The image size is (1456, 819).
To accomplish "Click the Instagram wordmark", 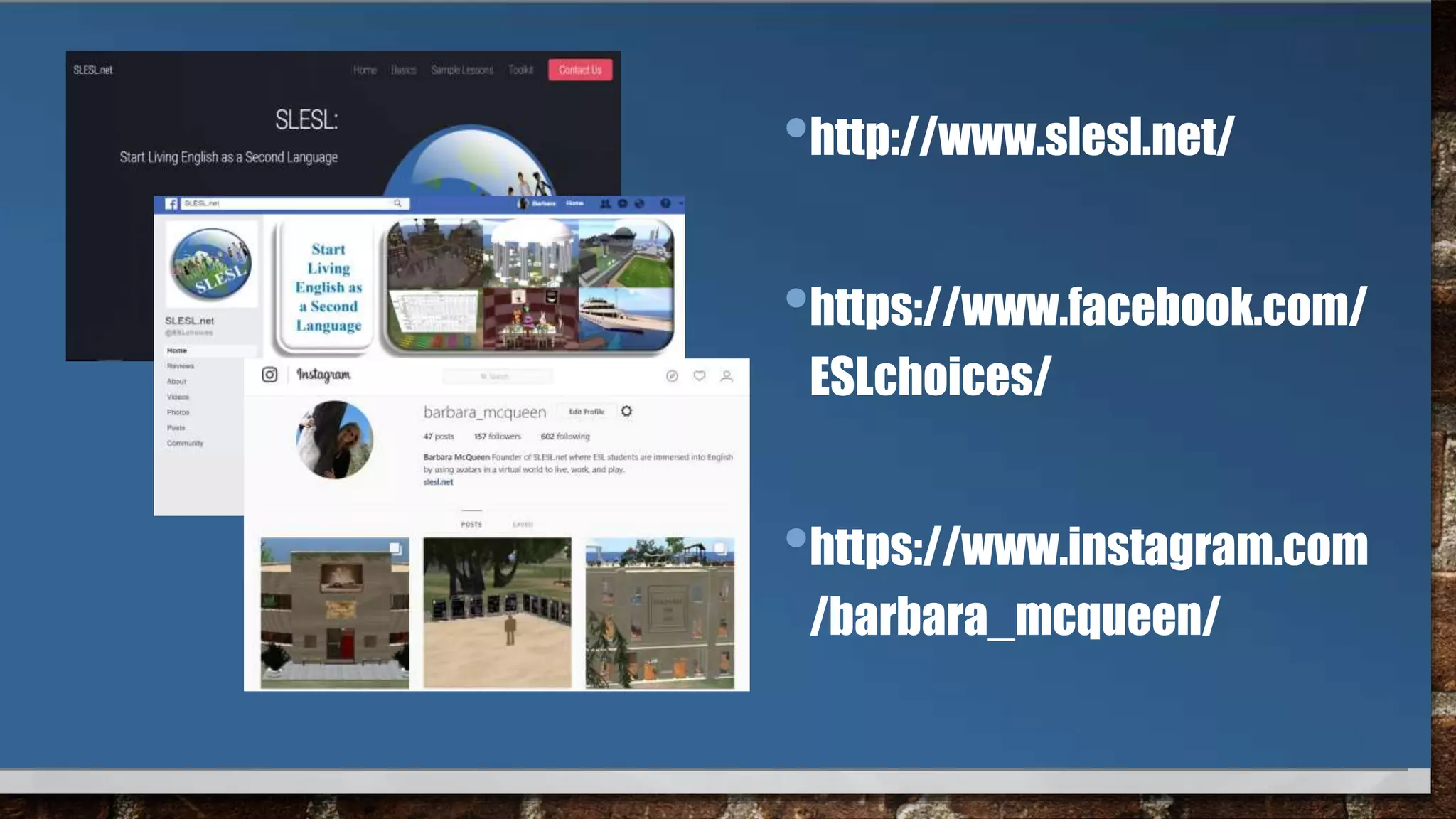I will pos(323,375).
